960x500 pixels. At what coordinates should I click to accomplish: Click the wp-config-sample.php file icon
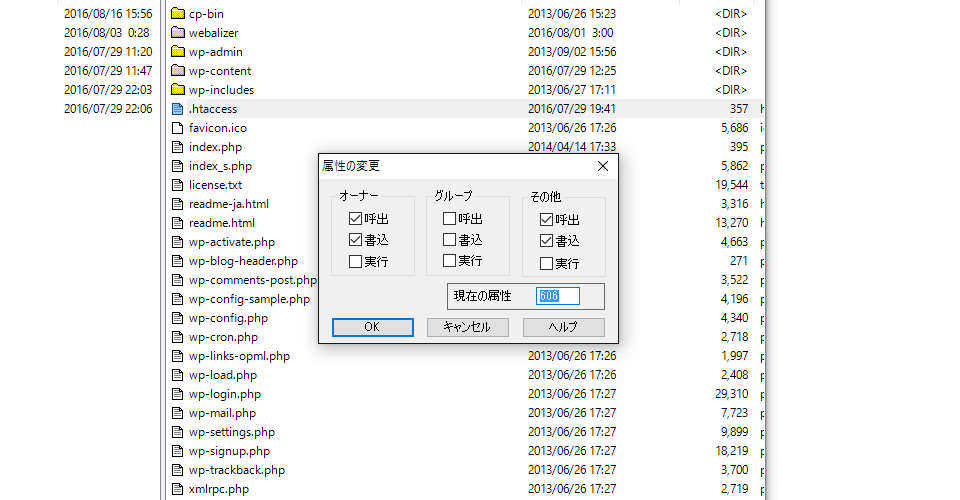(178, 299)
